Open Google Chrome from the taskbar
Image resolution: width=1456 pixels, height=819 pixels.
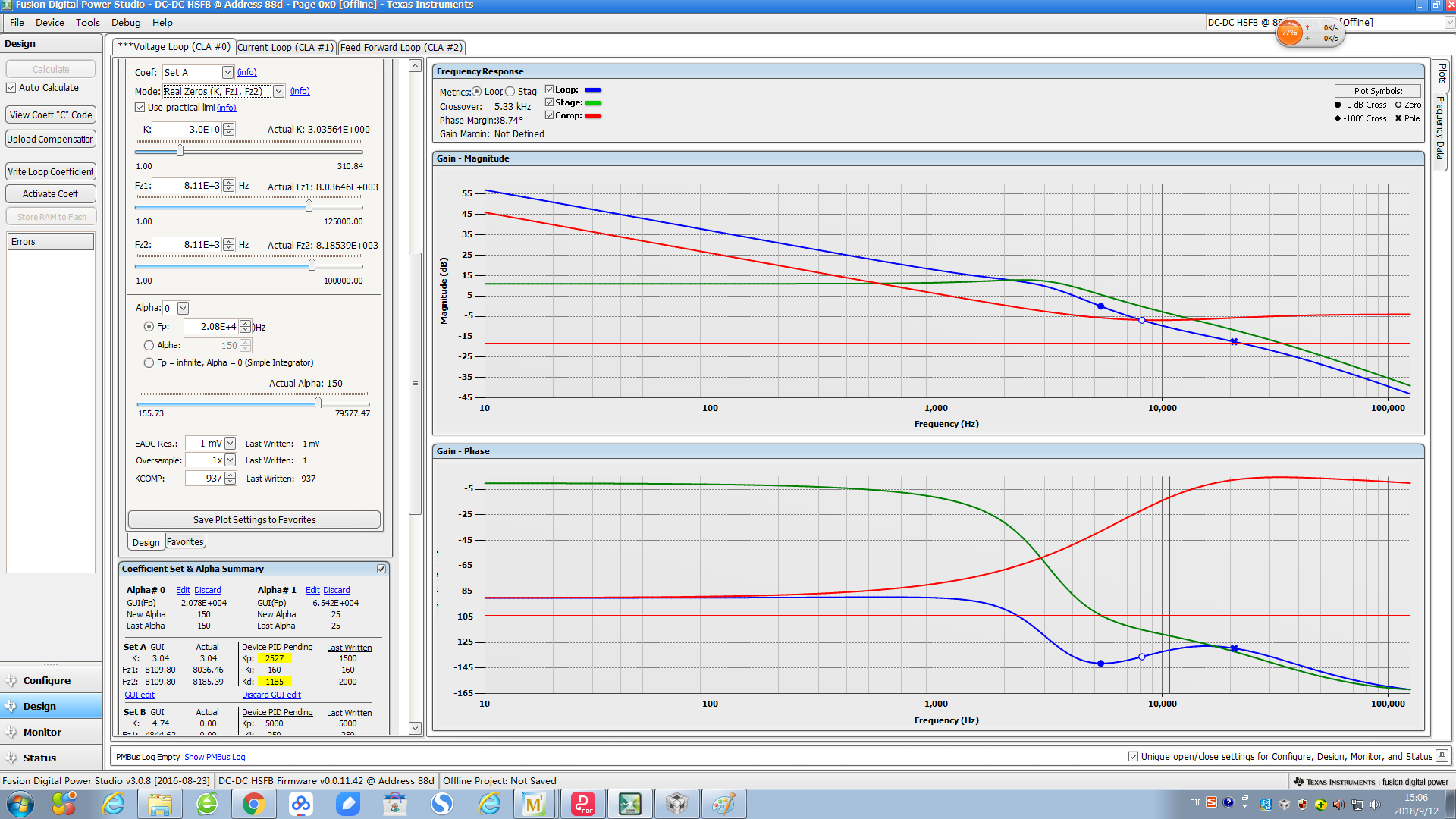click(x=253, y=804)
